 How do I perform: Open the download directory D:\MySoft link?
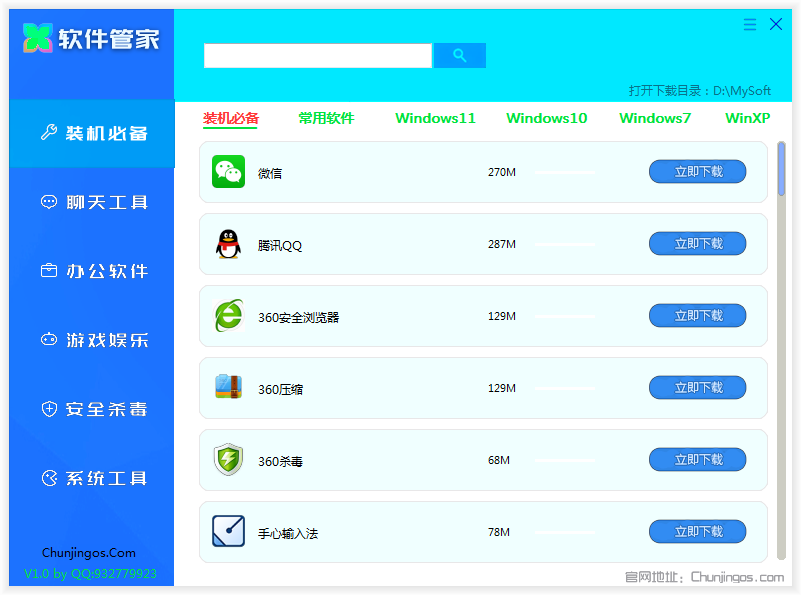coord(699,91)
